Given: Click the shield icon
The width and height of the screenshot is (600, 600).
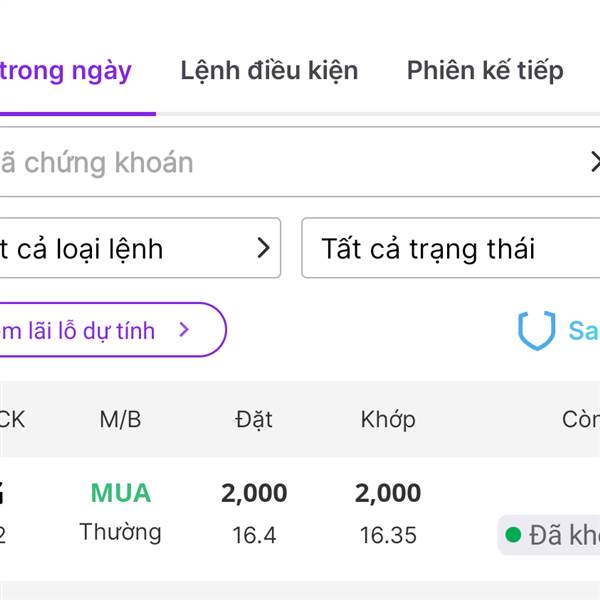Looking at the screenshot, I should click(536, 331).
